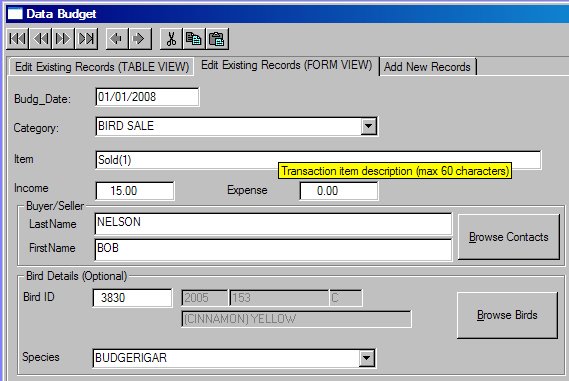
Task: Expand the Species dropdown arrow
Action: click(x=367, y=358)
